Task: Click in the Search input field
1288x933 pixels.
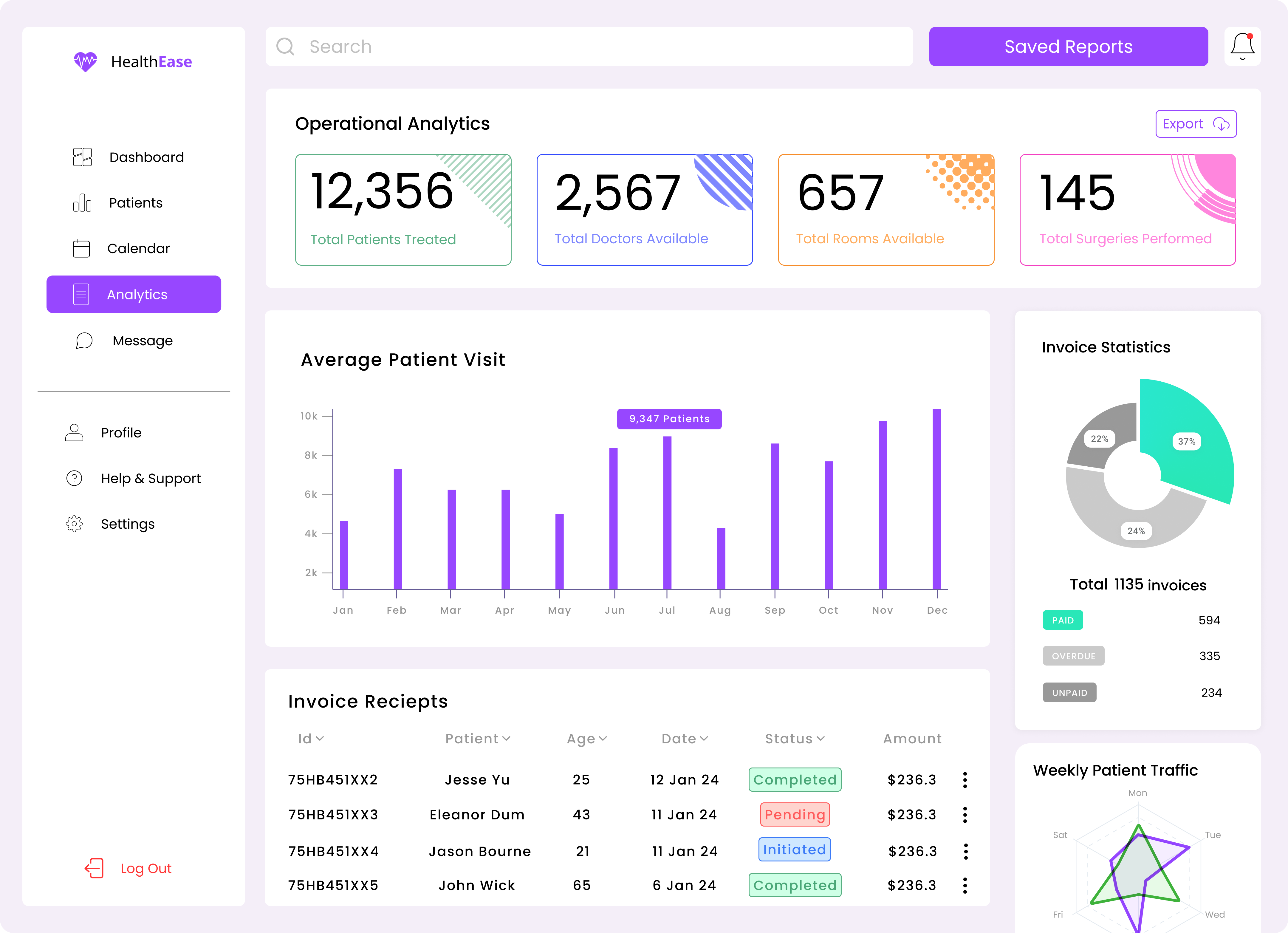Action: pyautogui.click(x=589, y=47)
